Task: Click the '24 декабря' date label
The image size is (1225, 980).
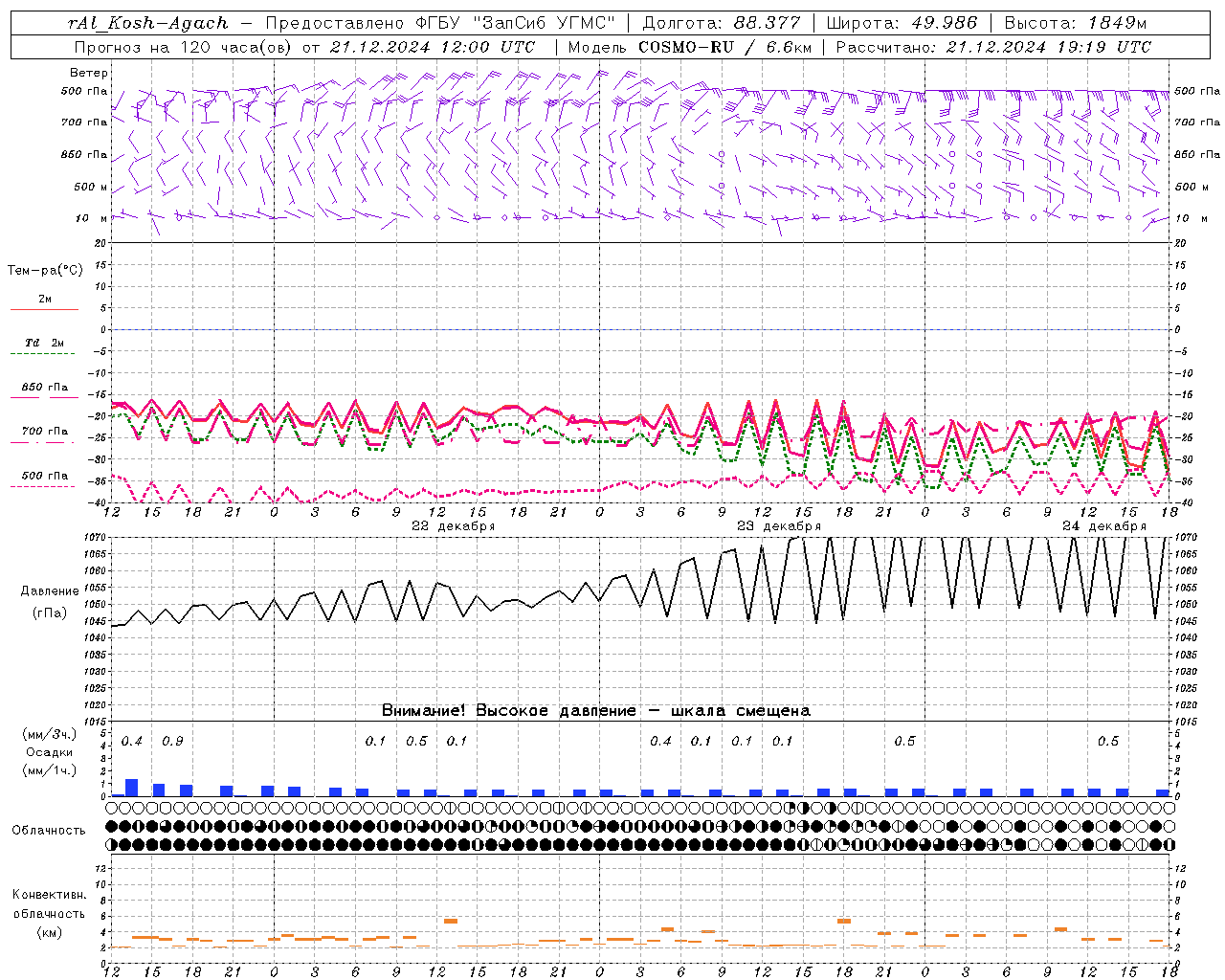Action: click(x=1103, y=526)
